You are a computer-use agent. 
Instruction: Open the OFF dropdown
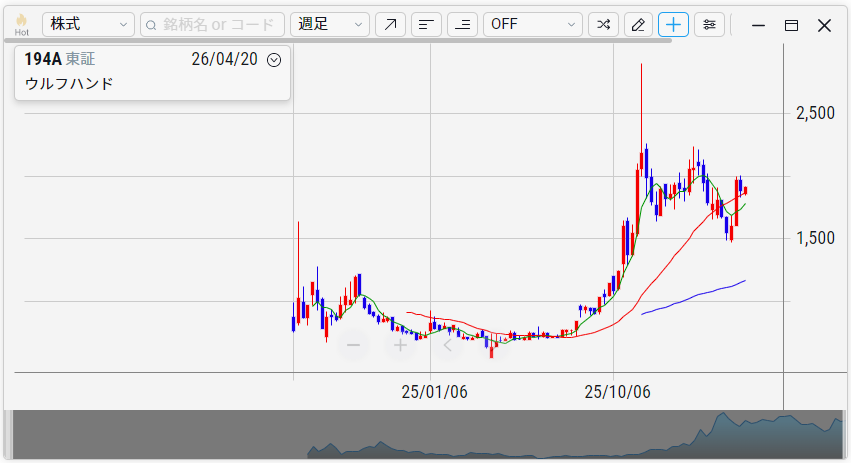coord(532,25)
